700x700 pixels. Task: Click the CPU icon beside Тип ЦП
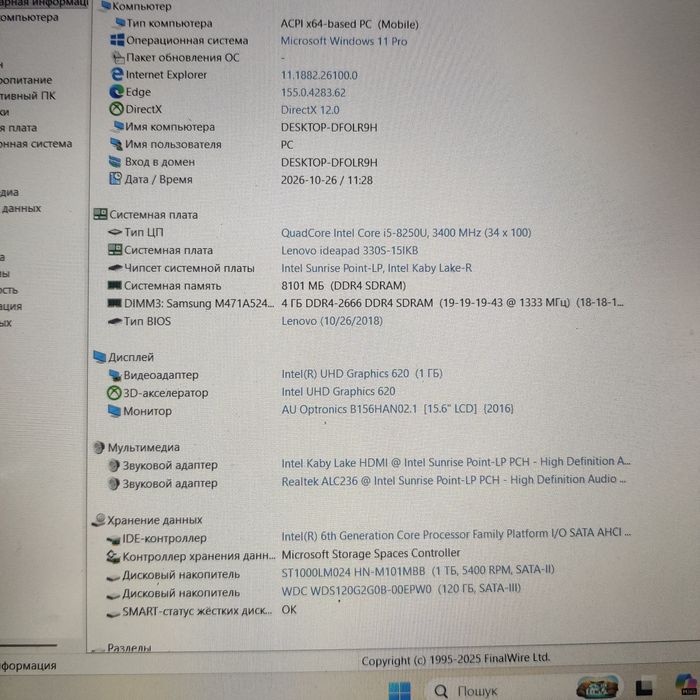pos(115,232)
